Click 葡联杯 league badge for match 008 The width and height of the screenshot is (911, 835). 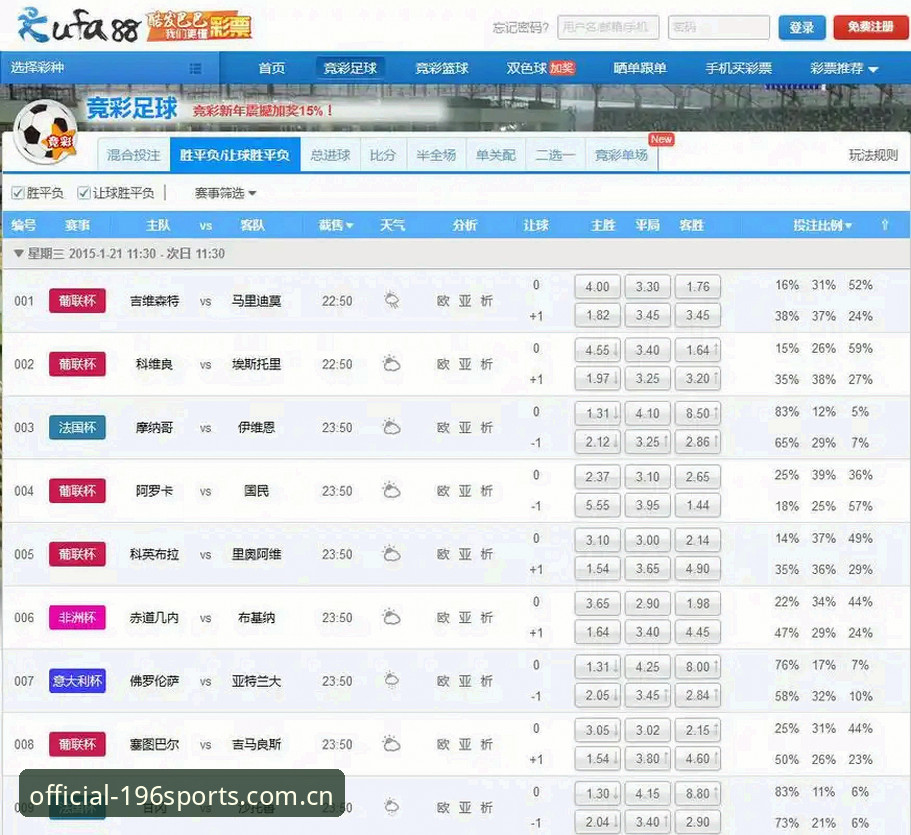(x=77, y=744)
